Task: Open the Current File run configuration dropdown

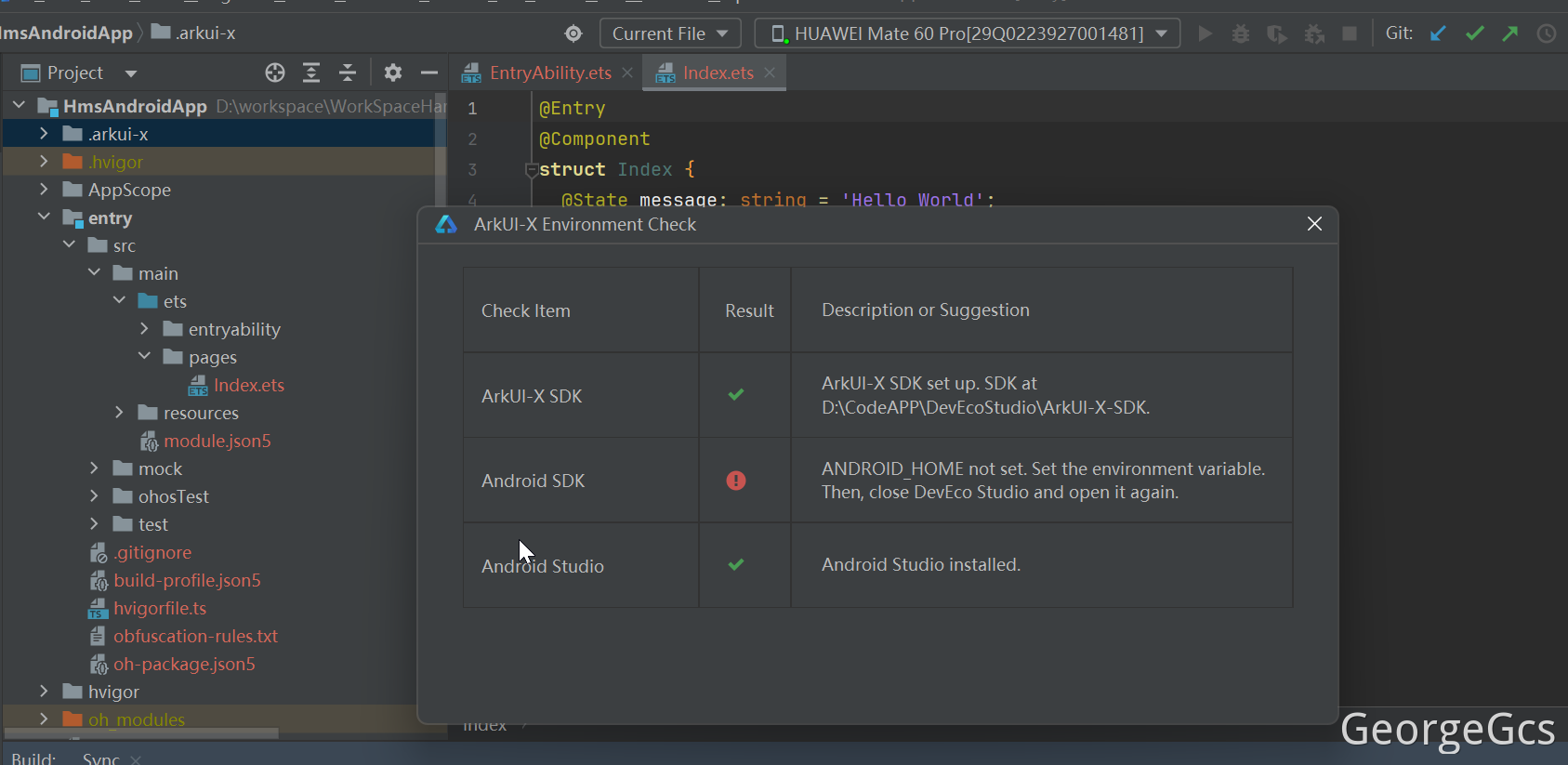Action: [669, 33]
